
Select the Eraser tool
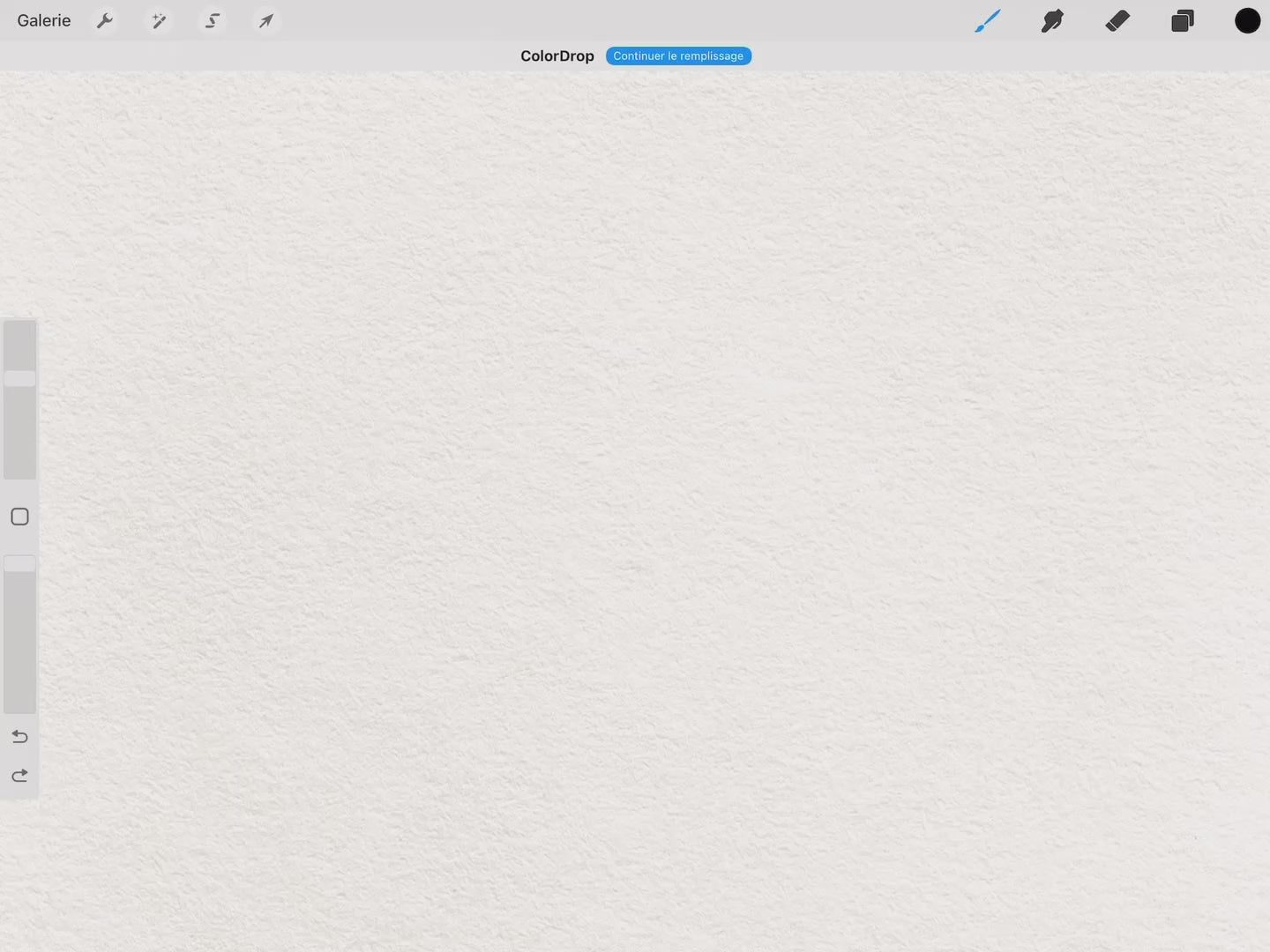tap(1117, 20)
